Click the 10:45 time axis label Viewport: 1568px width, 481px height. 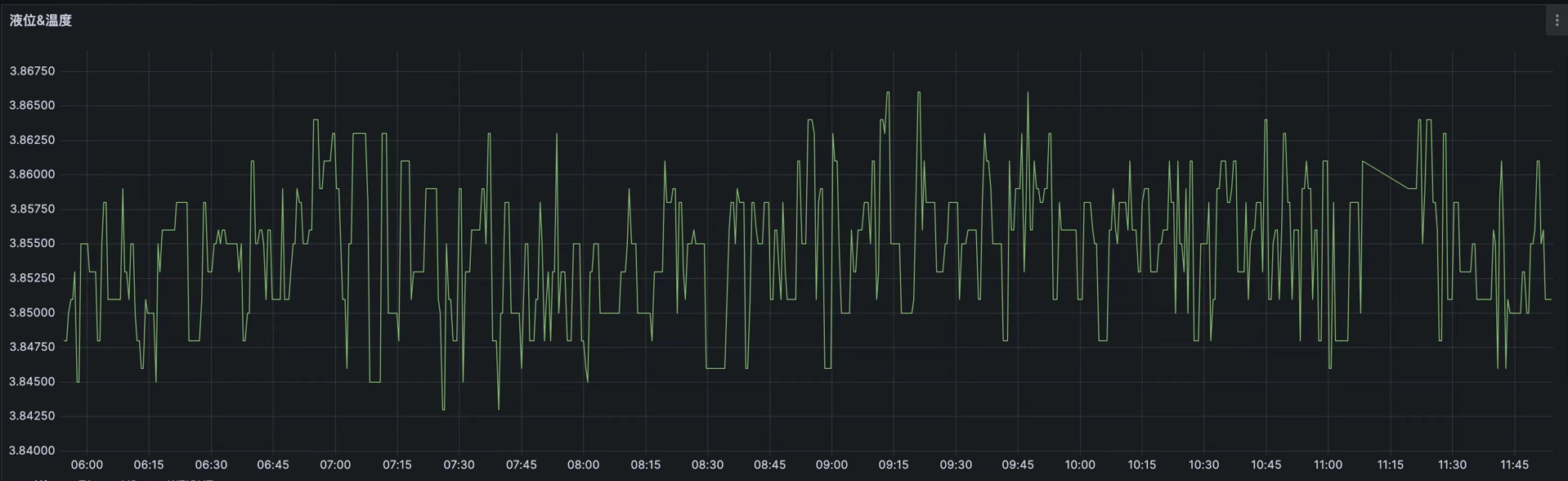[1266, 465]
